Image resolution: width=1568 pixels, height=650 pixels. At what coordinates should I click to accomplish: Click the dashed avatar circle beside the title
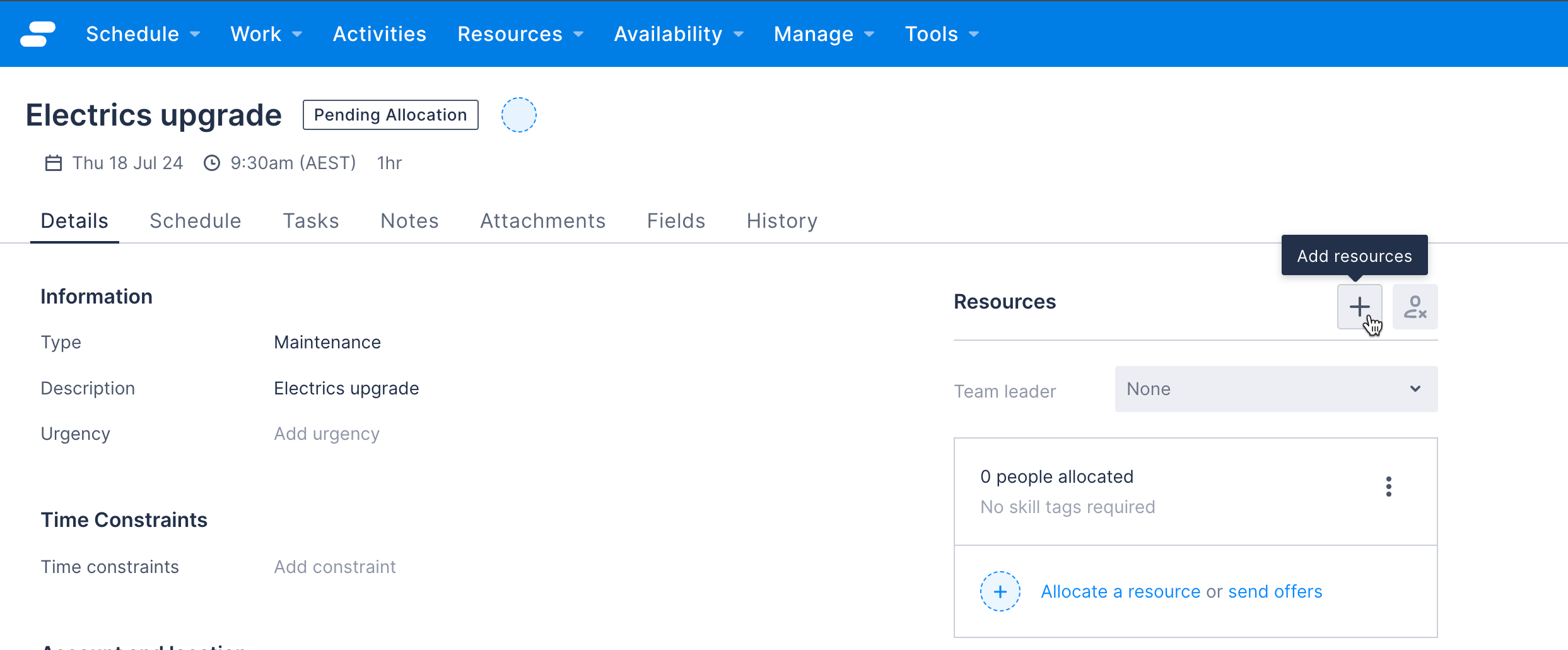518,114
